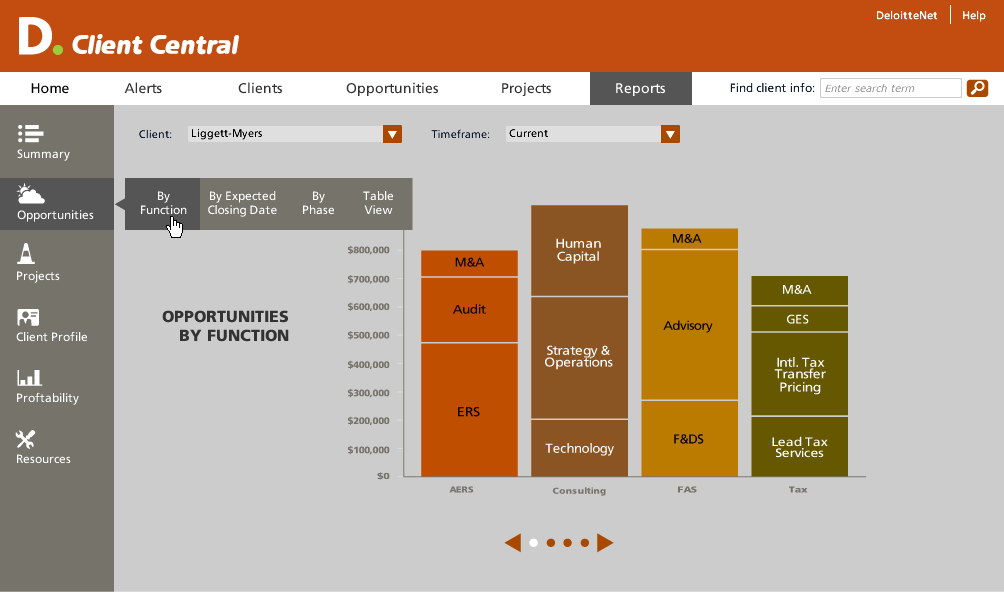Click the Strategy & Operations segment

[x=579, y=358]
